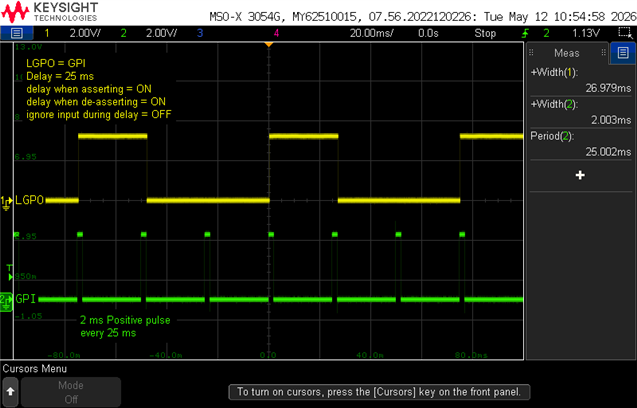
Task: Click trigger level 1.13V
Action: tap(586, 33)
